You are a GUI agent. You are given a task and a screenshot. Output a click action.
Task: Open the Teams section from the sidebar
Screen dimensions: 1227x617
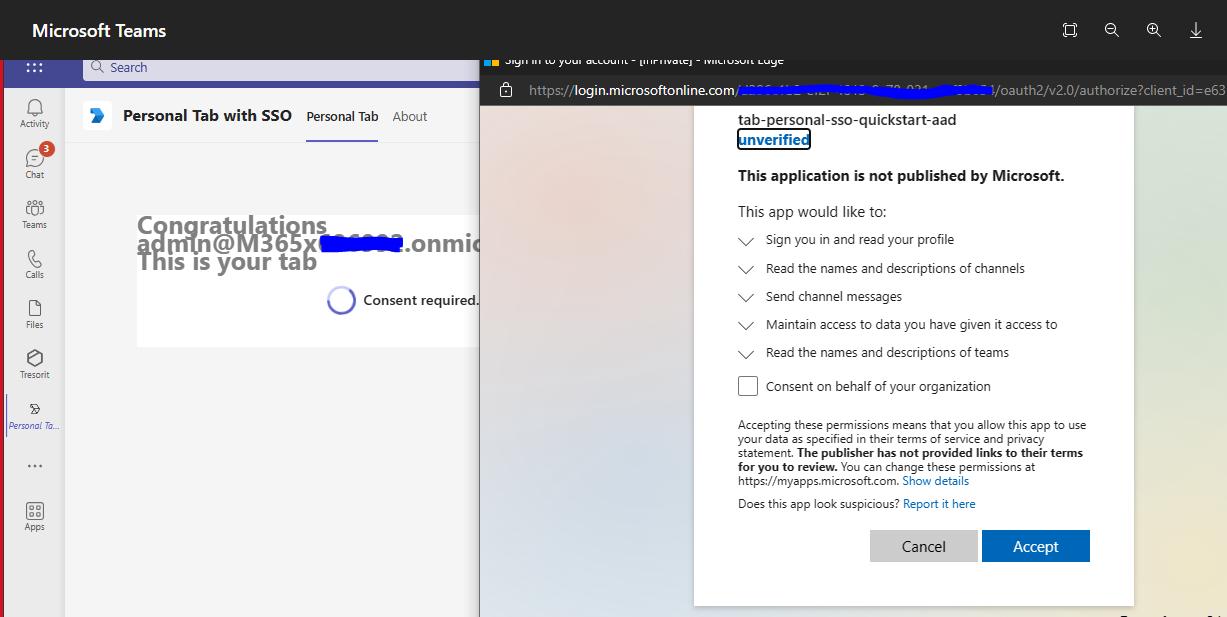tap(34, 211)
